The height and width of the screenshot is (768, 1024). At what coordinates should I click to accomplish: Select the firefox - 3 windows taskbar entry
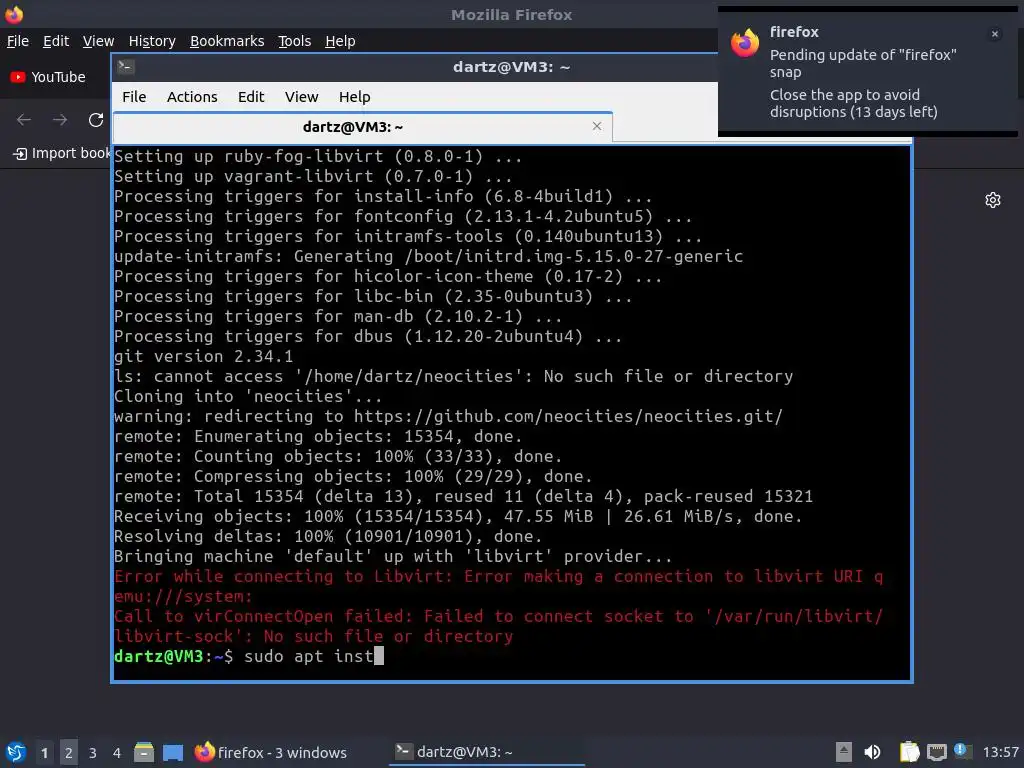[x=270, y=752]
